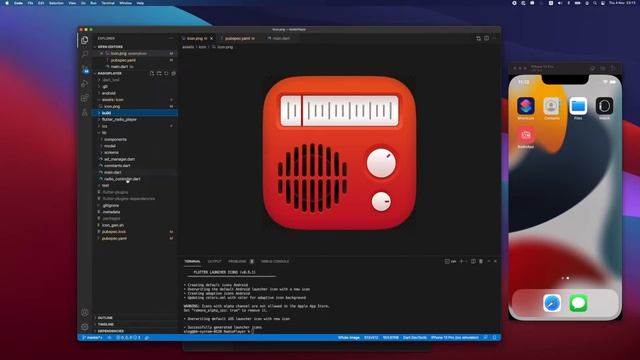Open the Contacts app in the simulator
Viewport: 640px width, 360px height.
pos(552,106)
